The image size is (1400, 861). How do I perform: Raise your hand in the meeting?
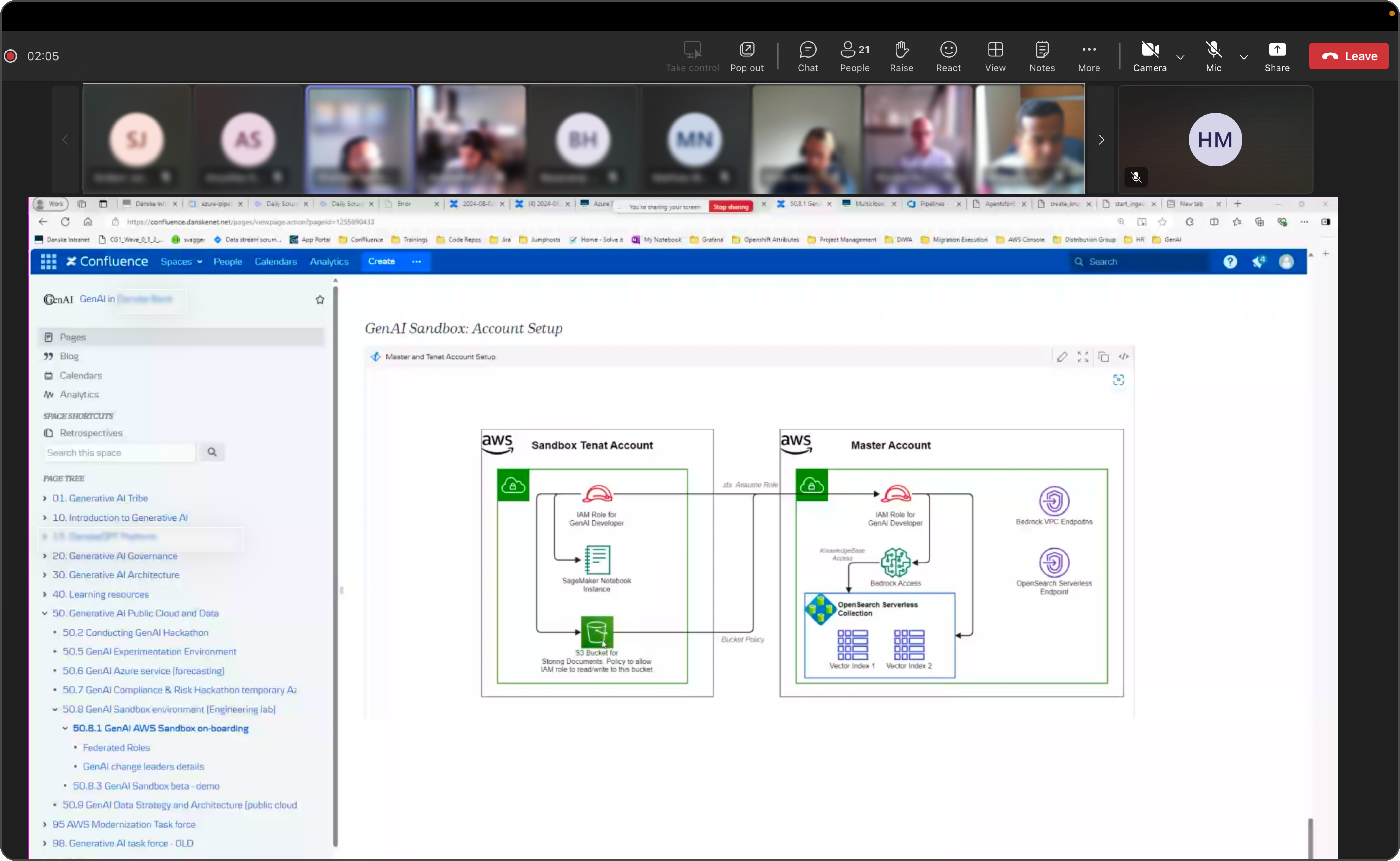[x=901, y=56]
